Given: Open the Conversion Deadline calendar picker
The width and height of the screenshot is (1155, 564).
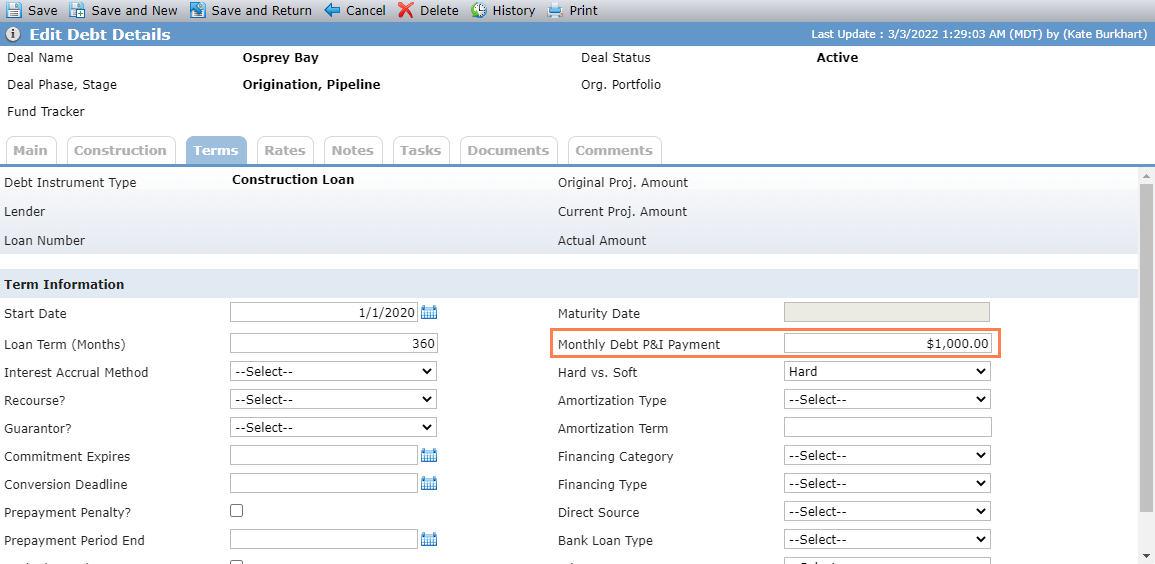Looking at the screenshot, I should point(429,483).
